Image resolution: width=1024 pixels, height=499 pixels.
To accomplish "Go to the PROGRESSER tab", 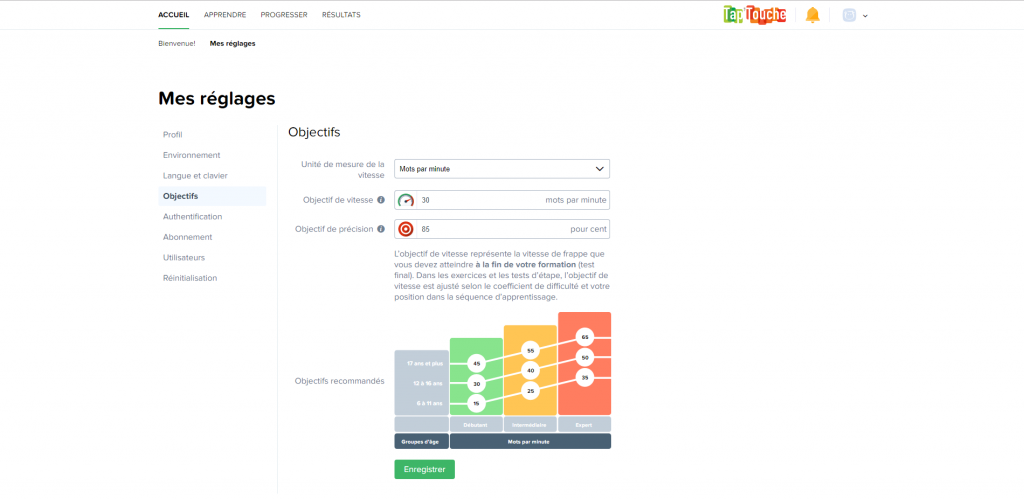I will point(284,15).
